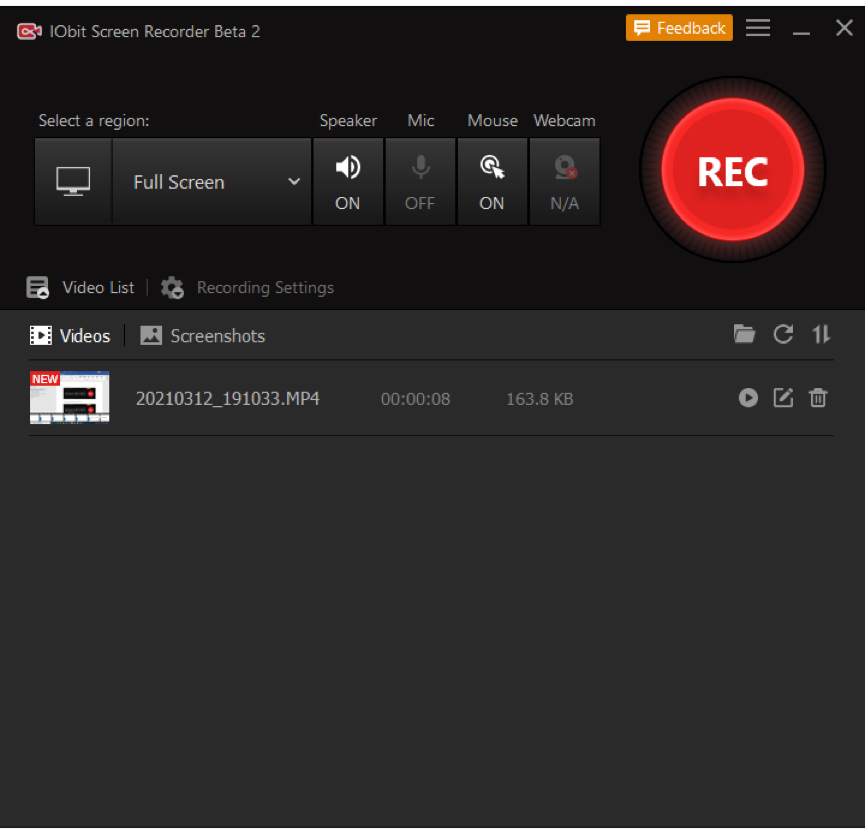865x829 pixels.
Task: Turn on the Mic recording
Action: click(420, 181)
